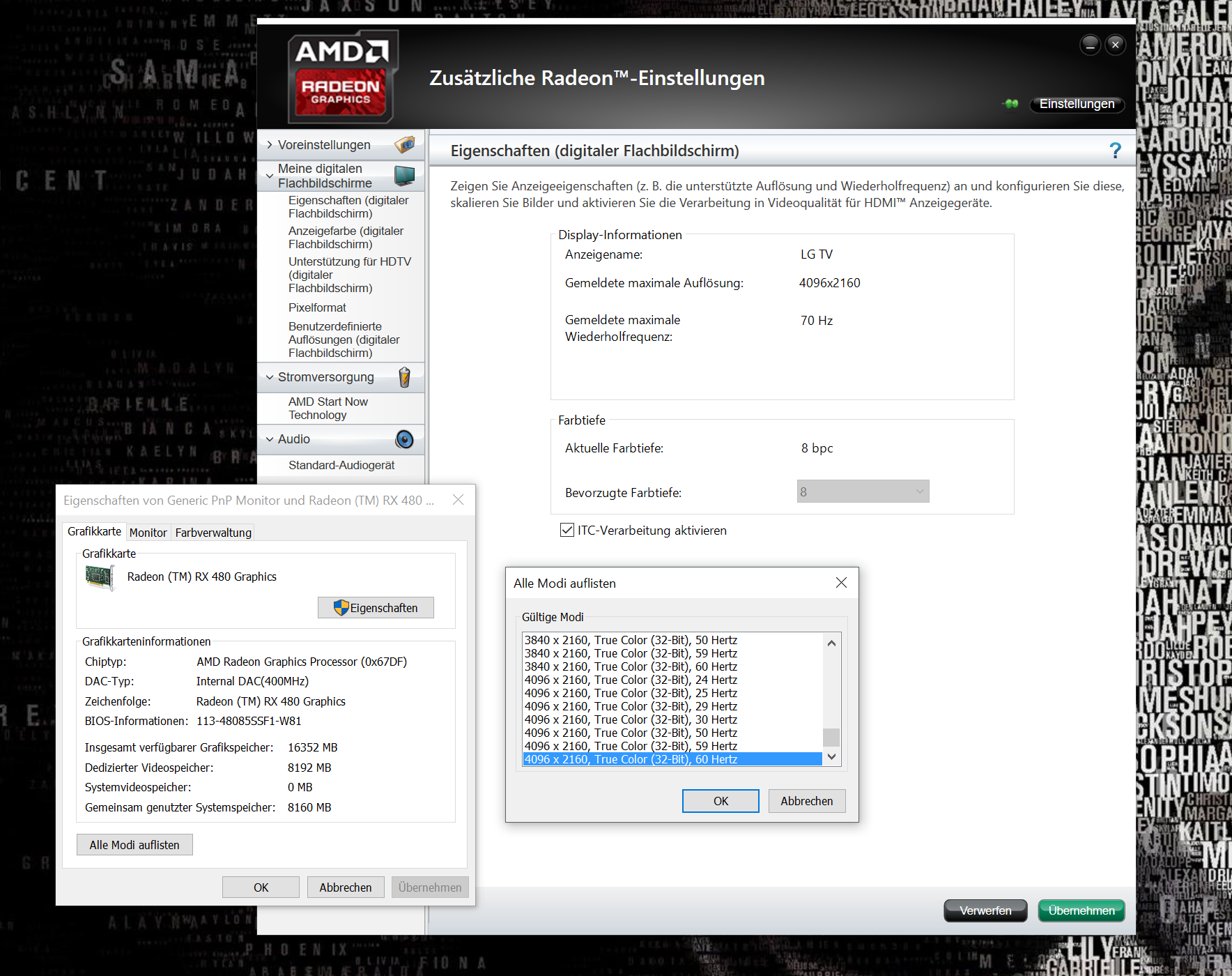The image size is (1232, 976).
Task: Click the AMD Radeon Graphics logo
Action: [x=342, y=76]
